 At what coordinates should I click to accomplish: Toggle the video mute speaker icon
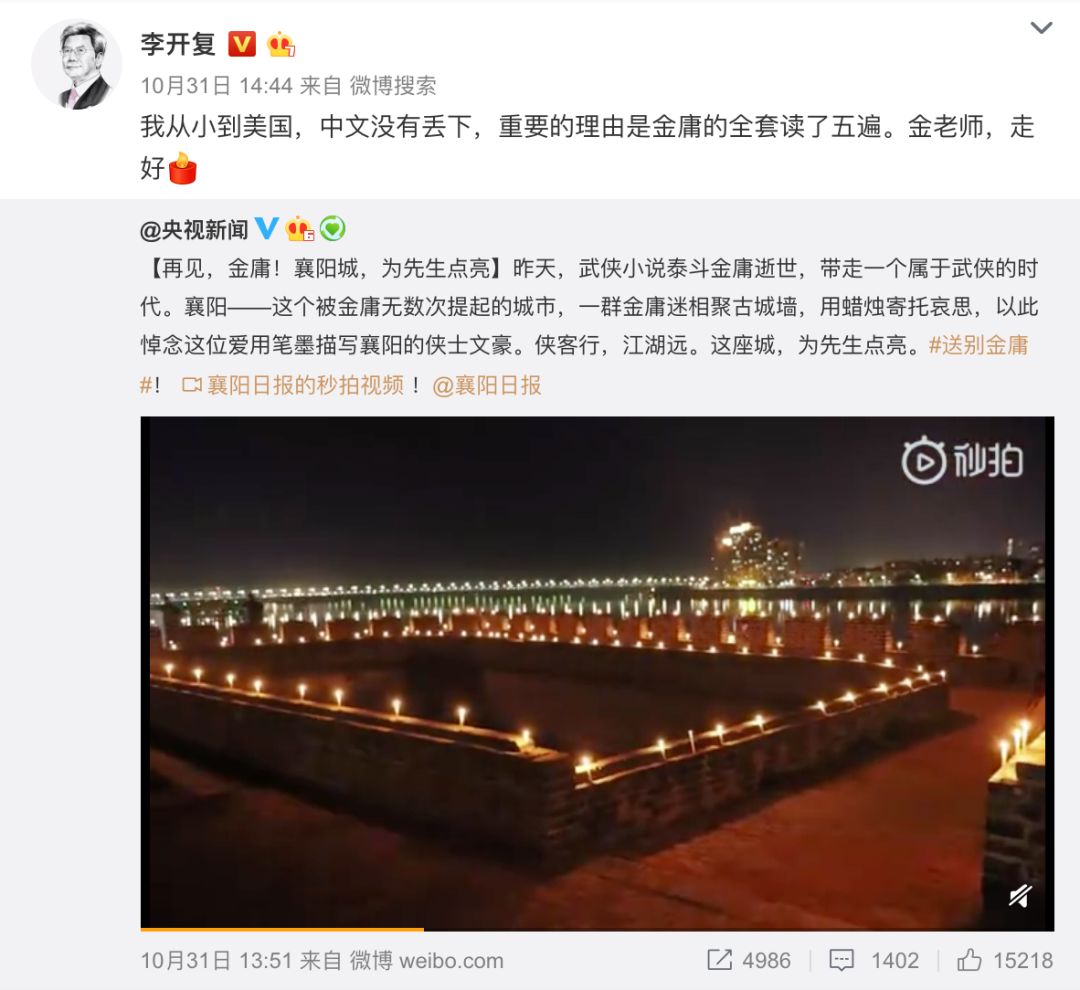(x=1020, y=896)
